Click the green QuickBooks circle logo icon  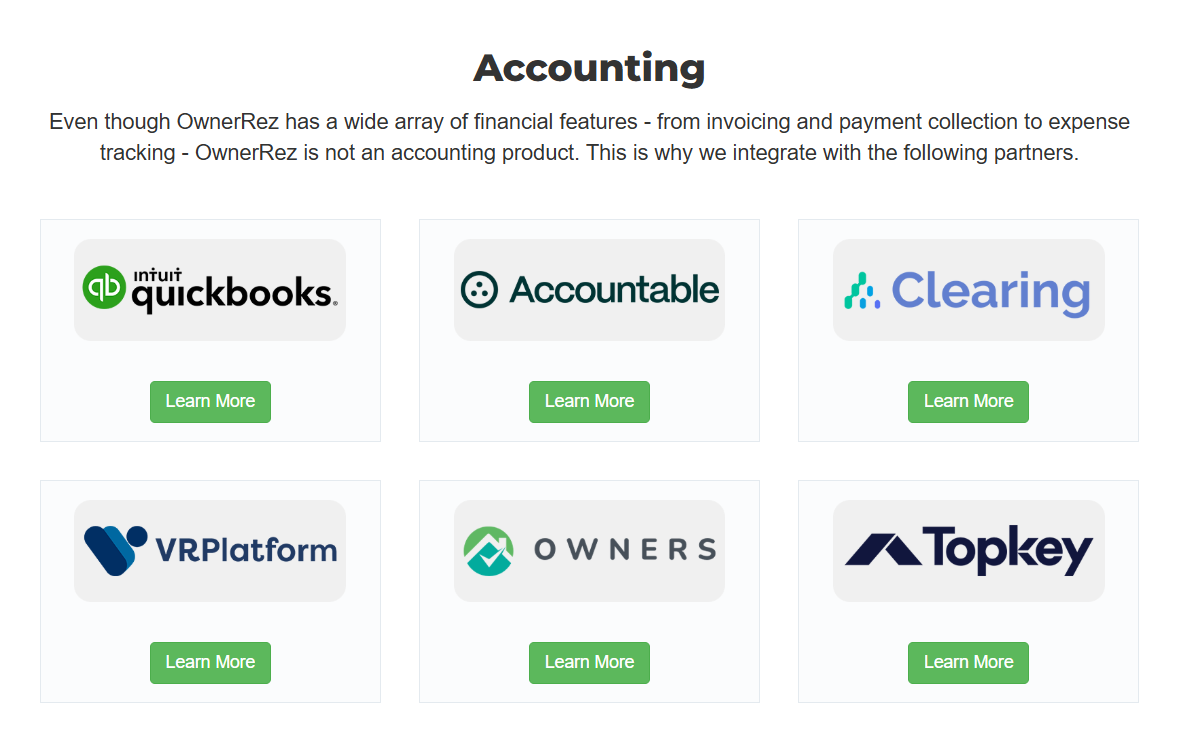(x=104, y=287)
